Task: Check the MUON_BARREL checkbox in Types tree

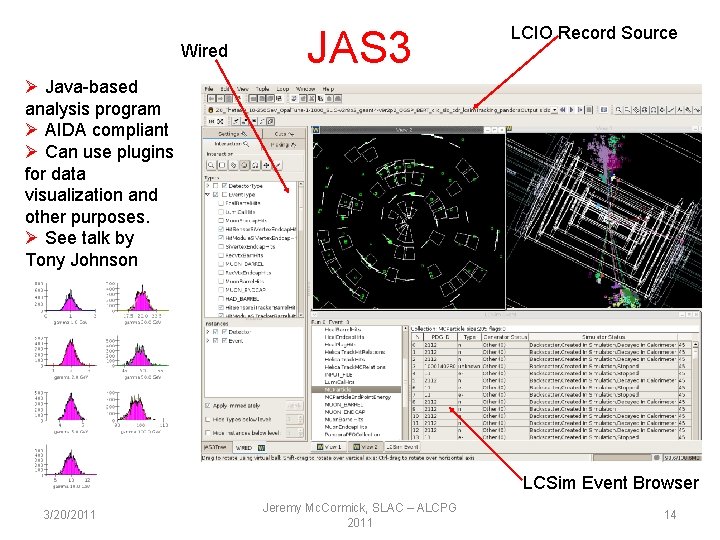Action: point(221,264)
